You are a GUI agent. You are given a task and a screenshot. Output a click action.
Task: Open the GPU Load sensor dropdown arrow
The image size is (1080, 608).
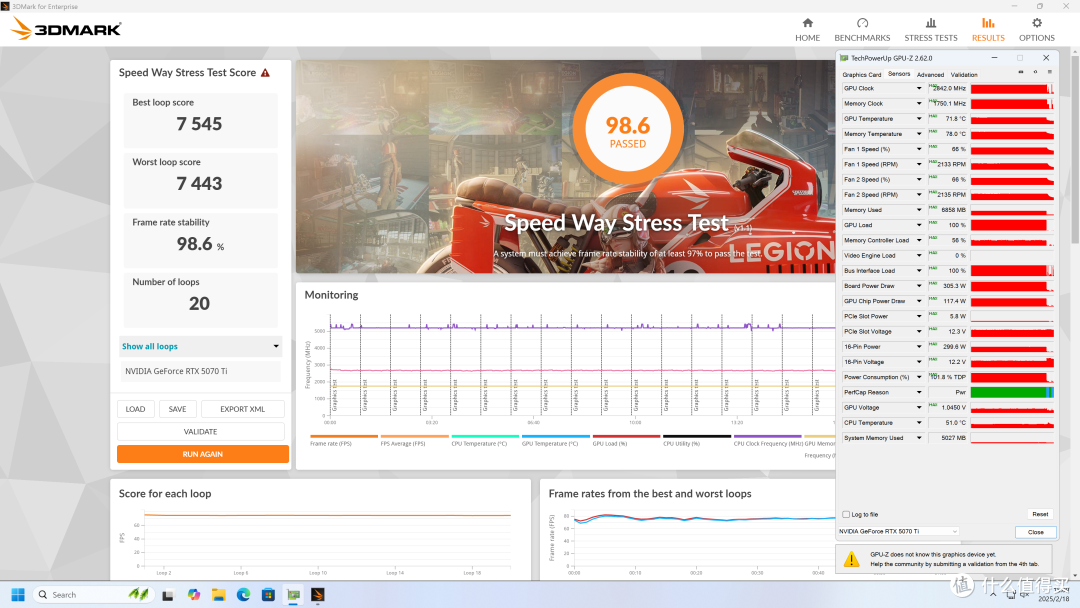click(x=918, y=225)
